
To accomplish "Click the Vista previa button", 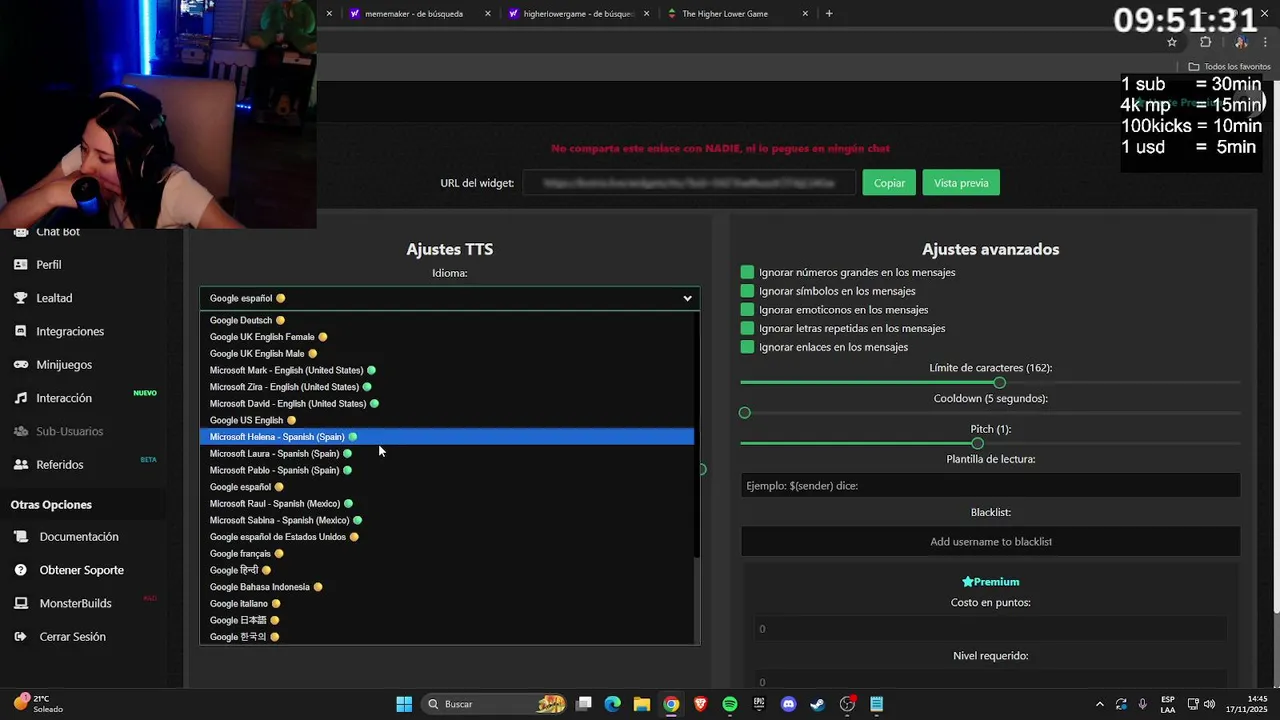I will [x=961, y=183].
